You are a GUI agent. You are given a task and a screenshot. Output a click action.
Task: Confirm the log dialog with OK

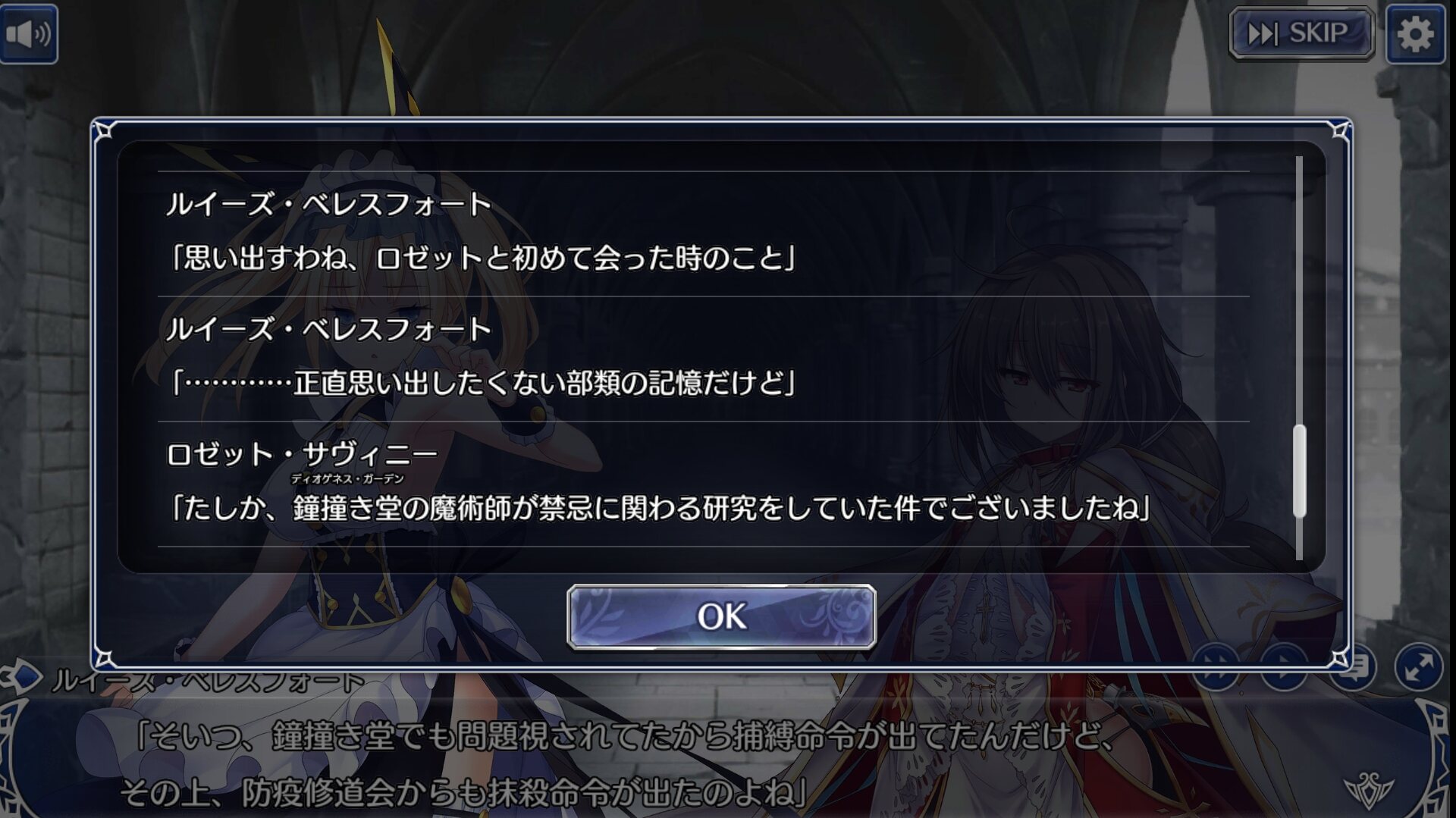pyautogui.click(x=721, y=616)
